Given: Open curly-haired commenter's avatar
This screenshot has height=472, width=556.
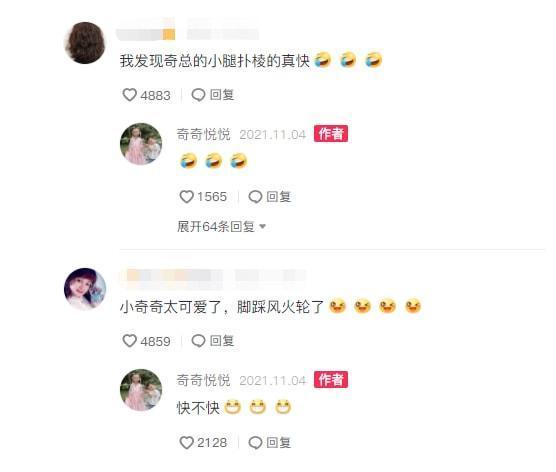Looking at the screenshot, I should (85, 43).
